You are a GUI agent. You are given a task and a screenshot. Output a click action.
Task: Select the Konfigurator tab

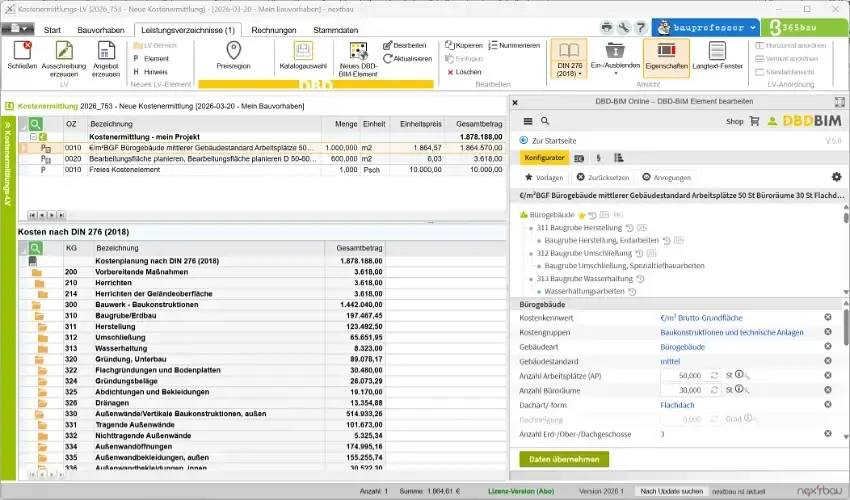[x=544, y=158]
